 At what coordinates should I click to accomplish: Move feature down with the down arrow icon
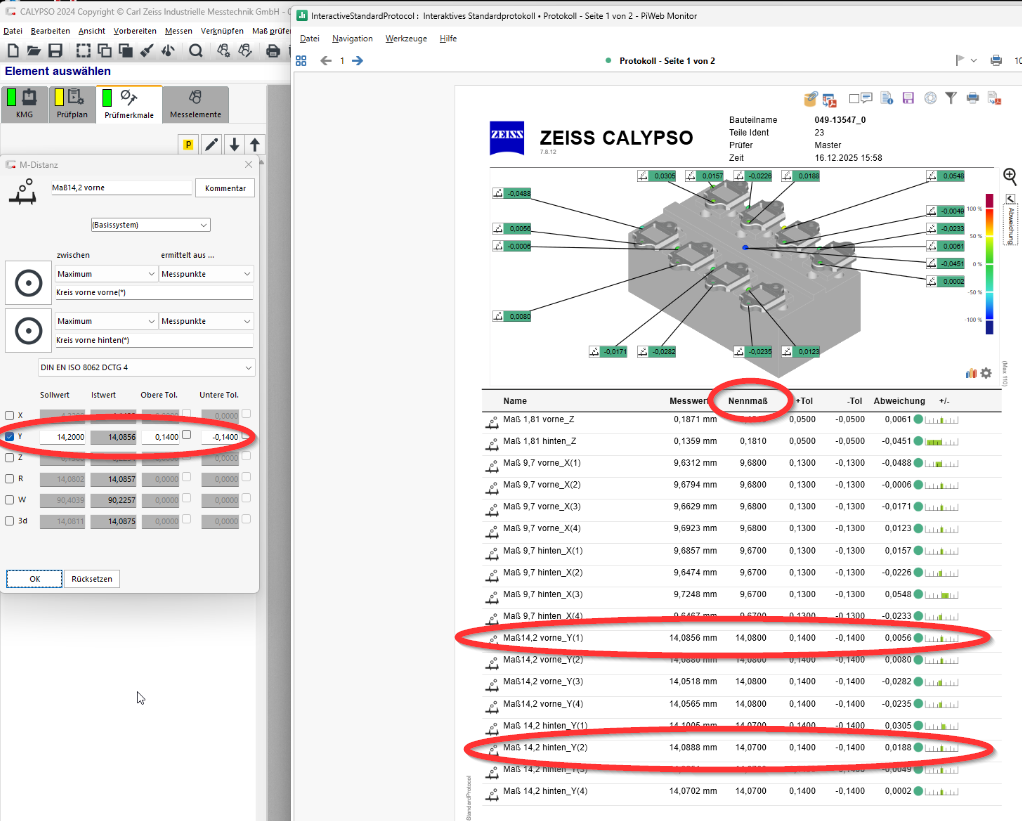tap(233, 145)
